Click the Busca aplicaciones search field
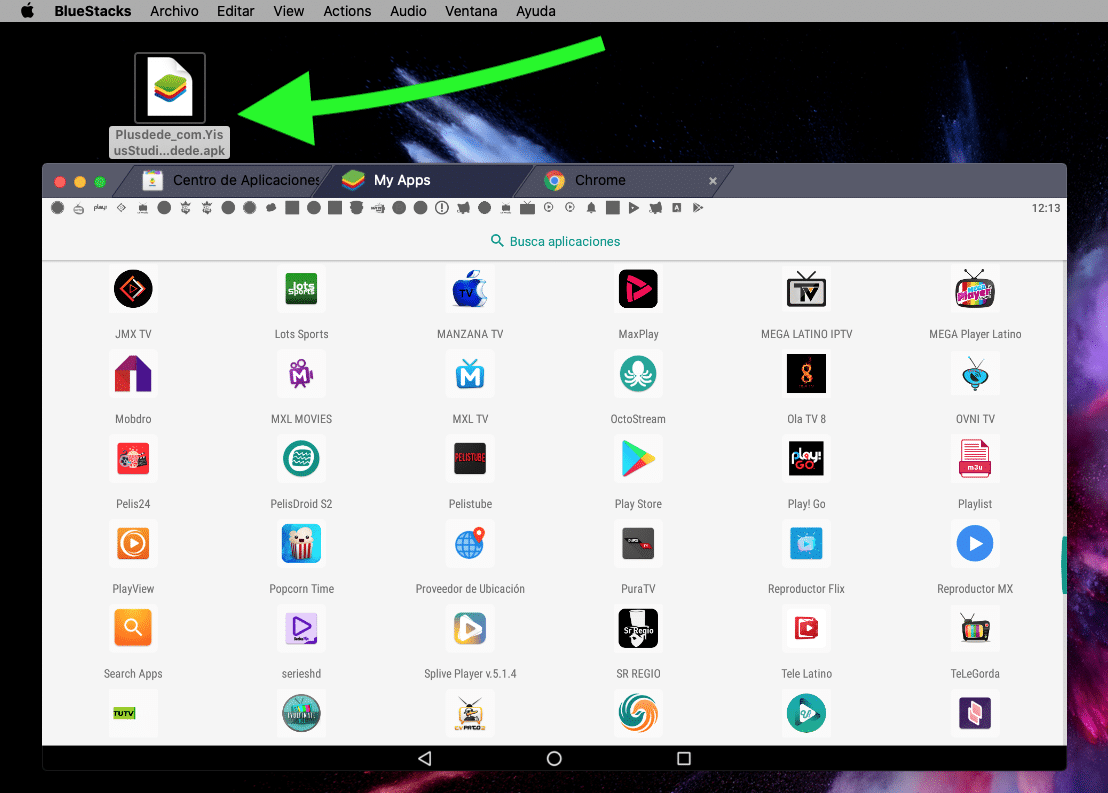1108x793 pixels. [555, 241]
